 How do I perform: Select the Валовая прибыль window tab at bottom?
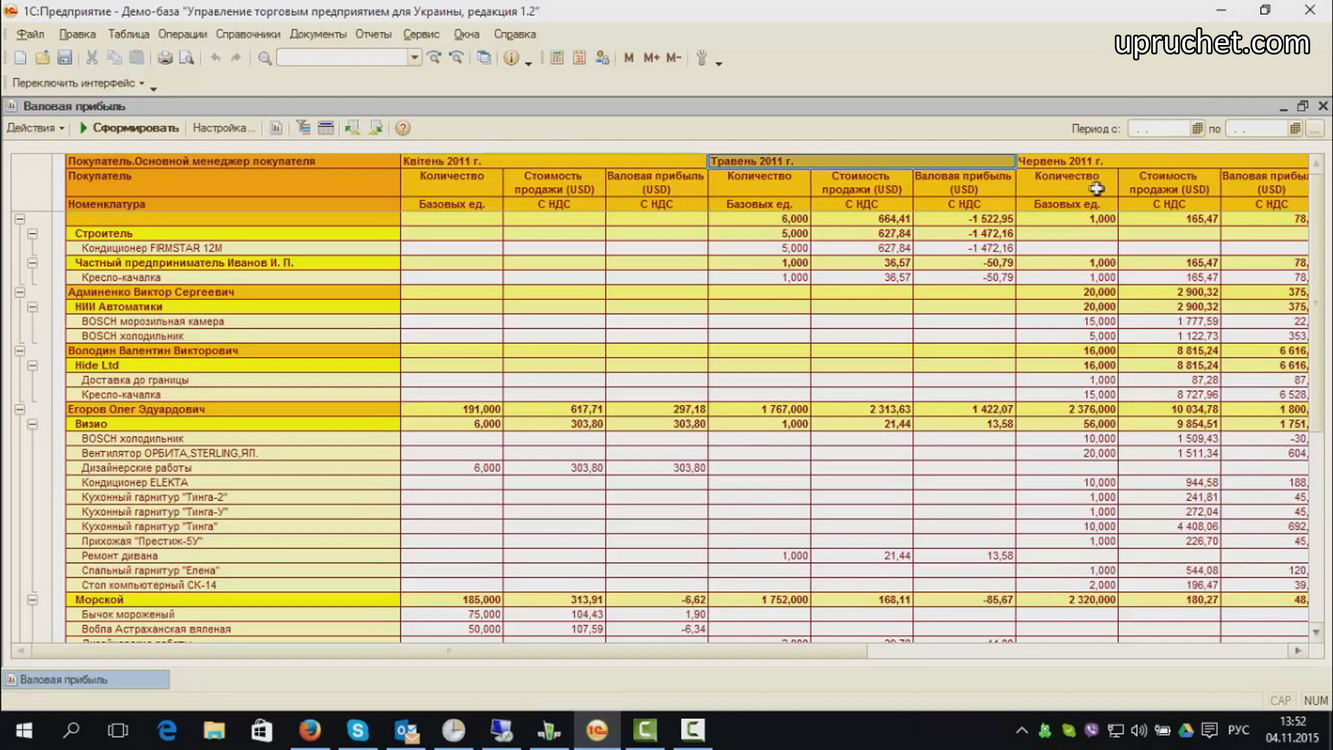(86, 680)
